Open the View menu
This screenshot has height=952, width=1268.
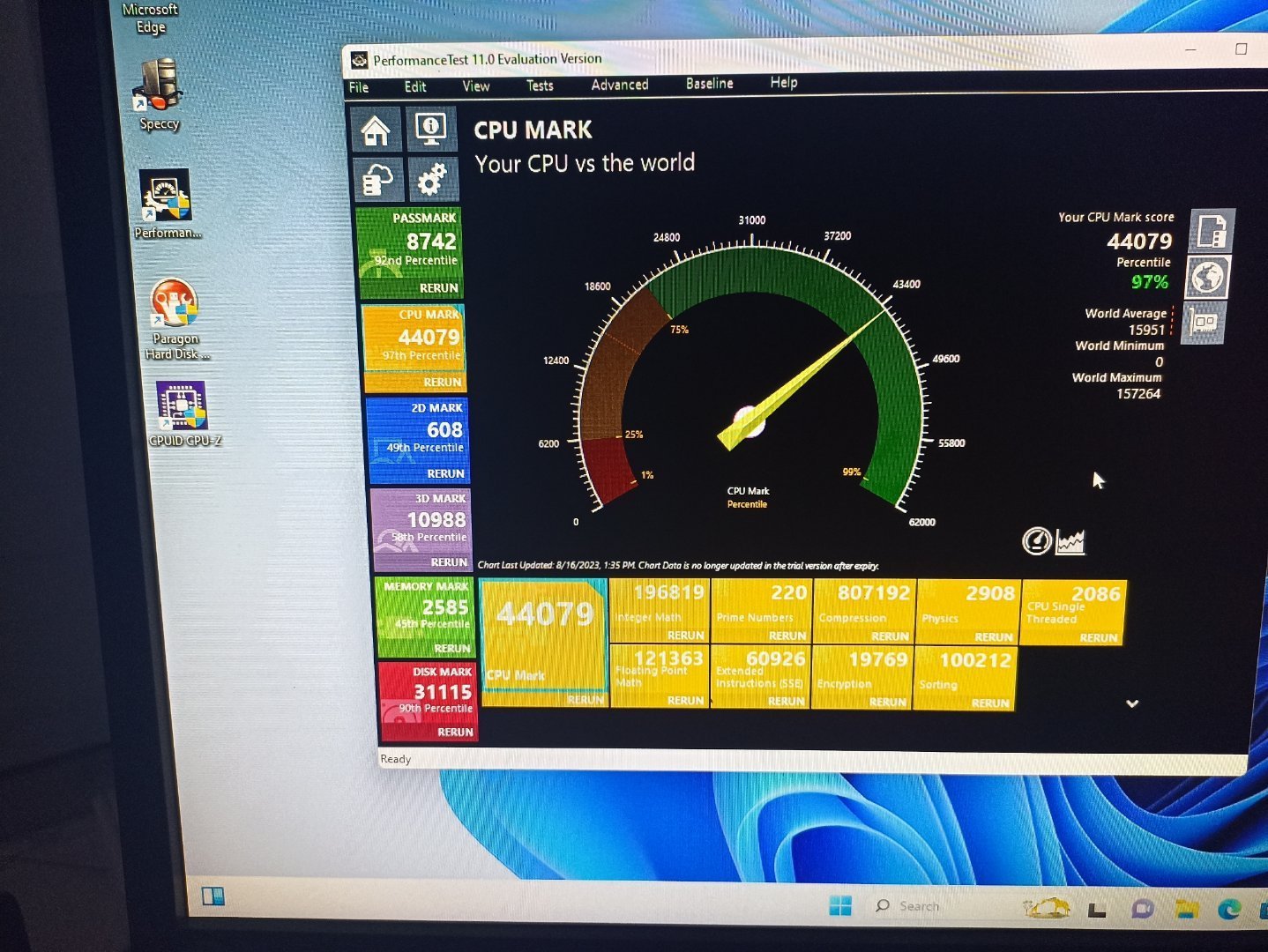[476, 86]
